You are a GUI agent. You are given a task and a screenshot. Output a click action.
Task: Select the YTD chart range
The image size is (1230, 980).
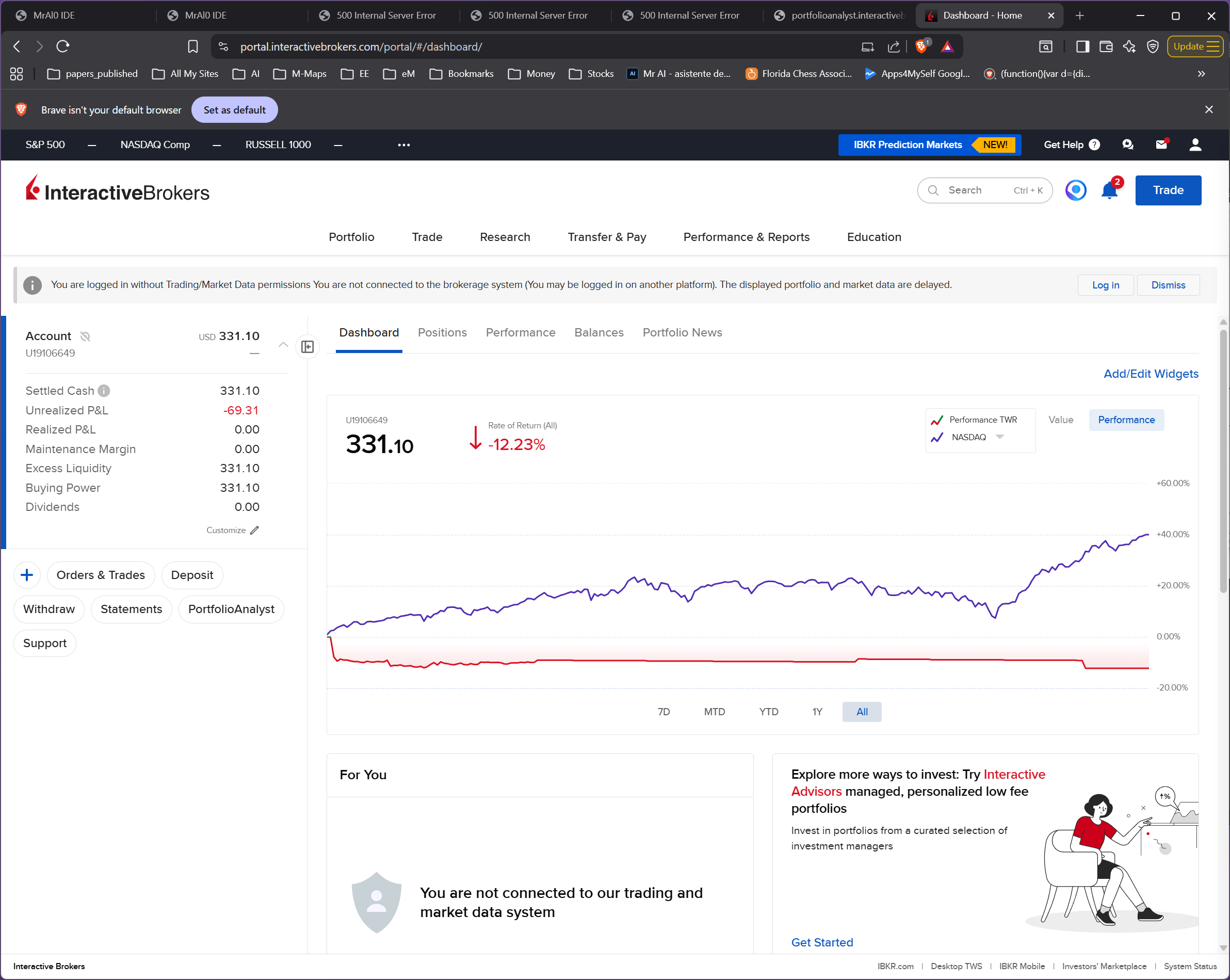(768, 711)
